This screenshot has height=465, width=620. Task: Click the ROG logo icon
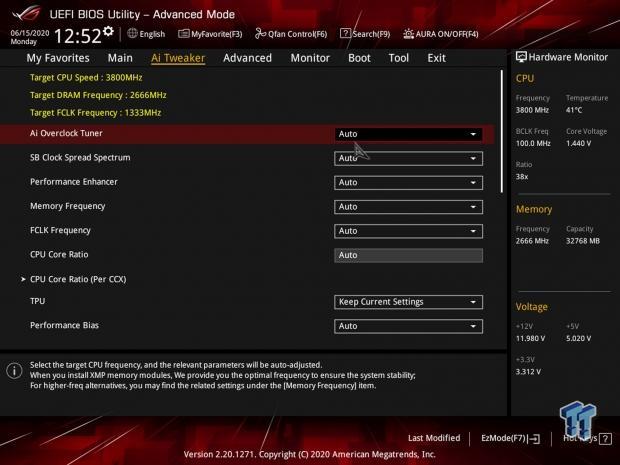pos(26,13)
